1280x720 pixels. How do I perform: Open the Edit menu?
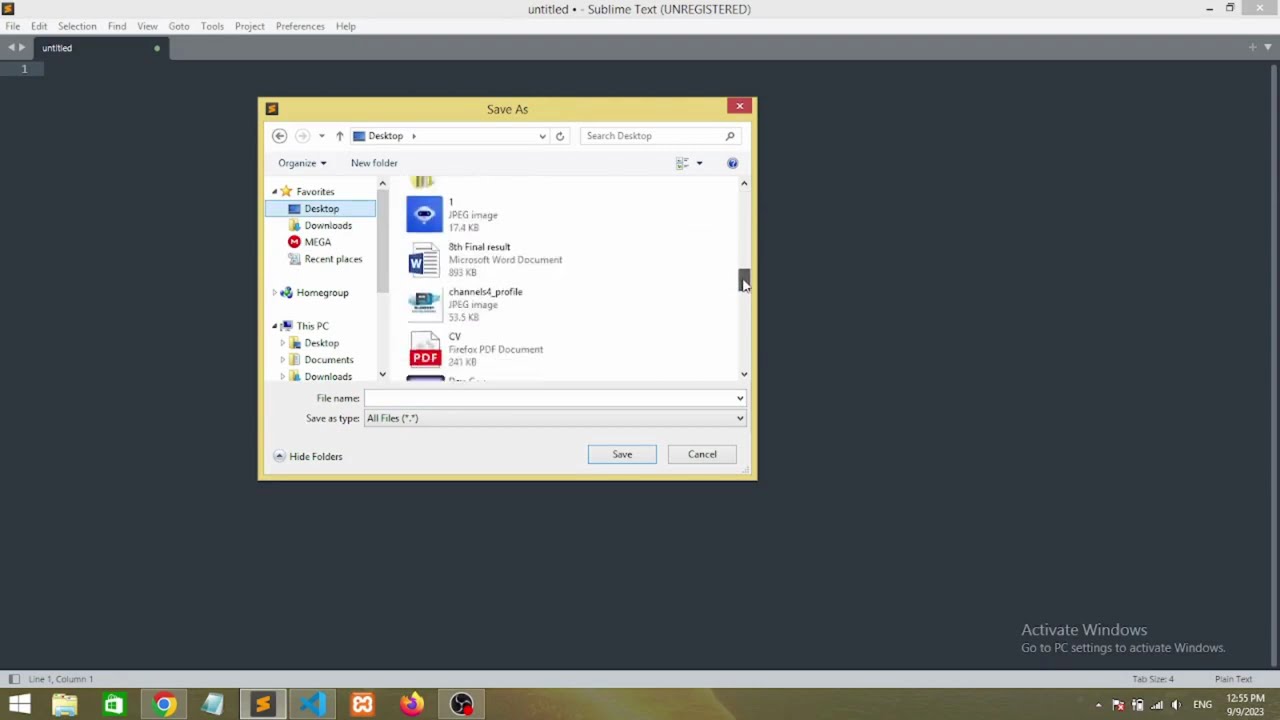(x=39, y=26)
